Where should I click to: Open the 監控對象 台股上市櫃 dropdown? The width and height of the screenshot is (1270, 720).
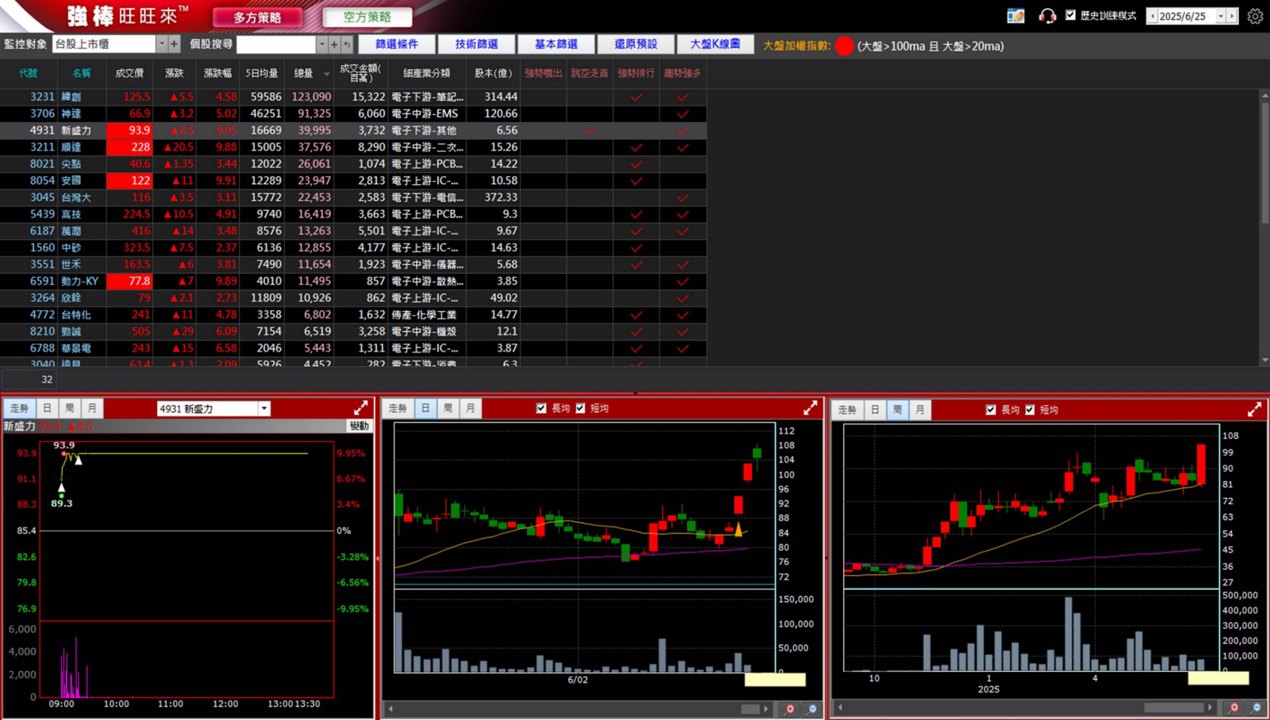click(x=162, y=44)
